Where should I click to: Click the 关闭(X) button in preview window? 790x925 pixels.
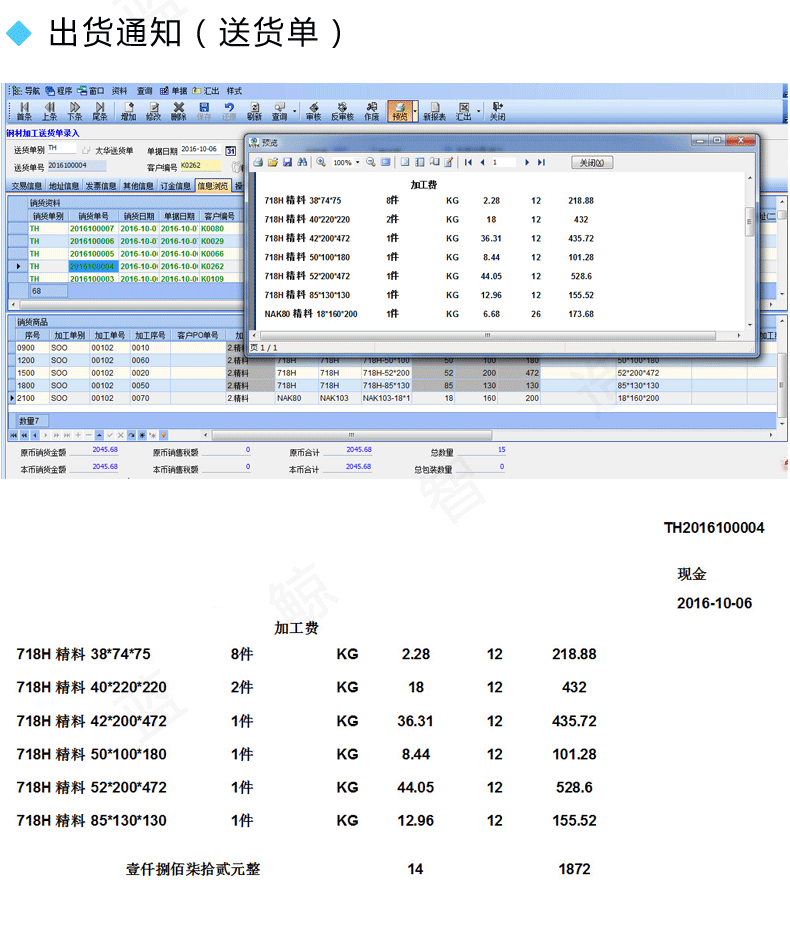click(592, 162)
